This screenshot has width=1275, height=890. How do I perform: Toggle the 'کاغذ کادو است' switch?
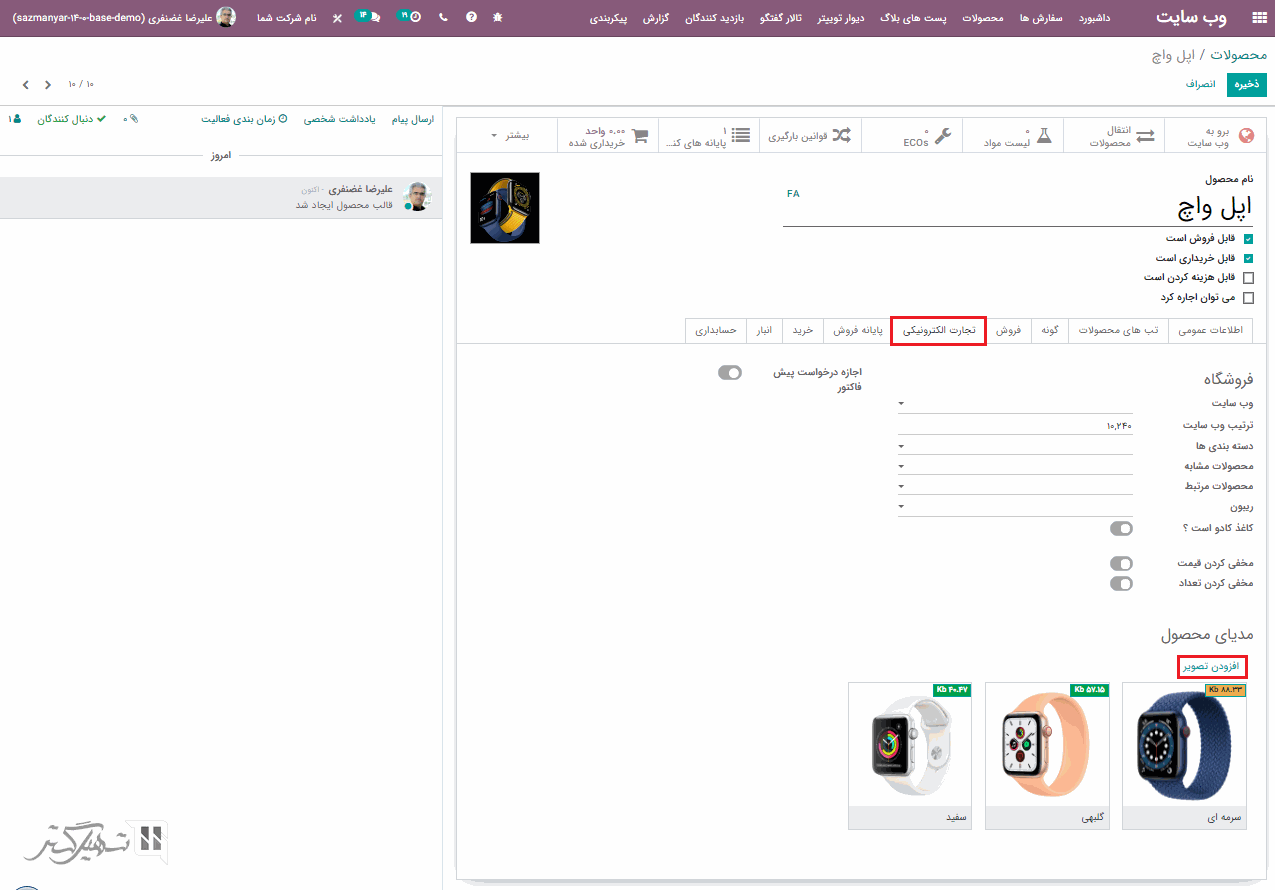[x=1122, y=528]
